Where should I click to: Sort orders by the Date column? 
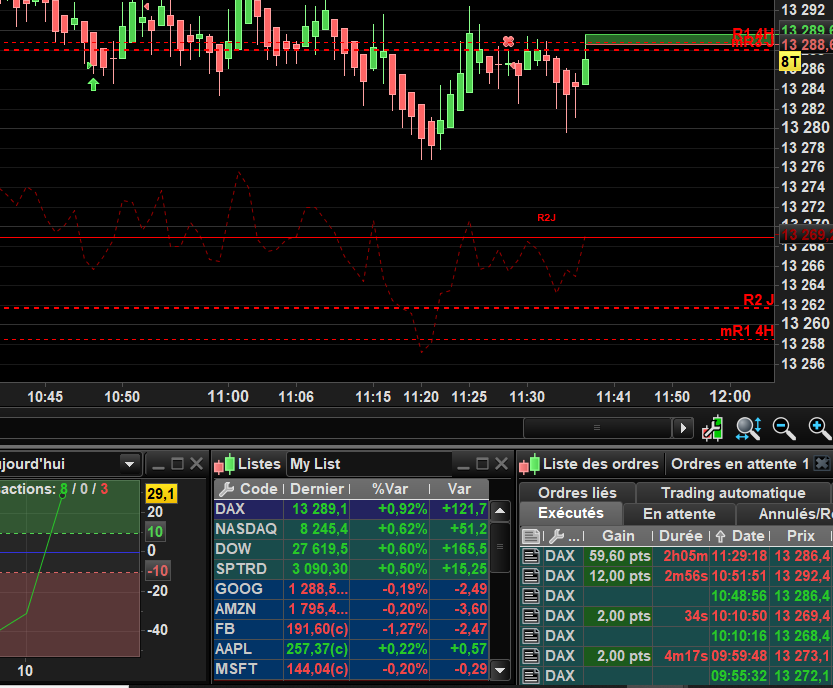tap(739, 536)
